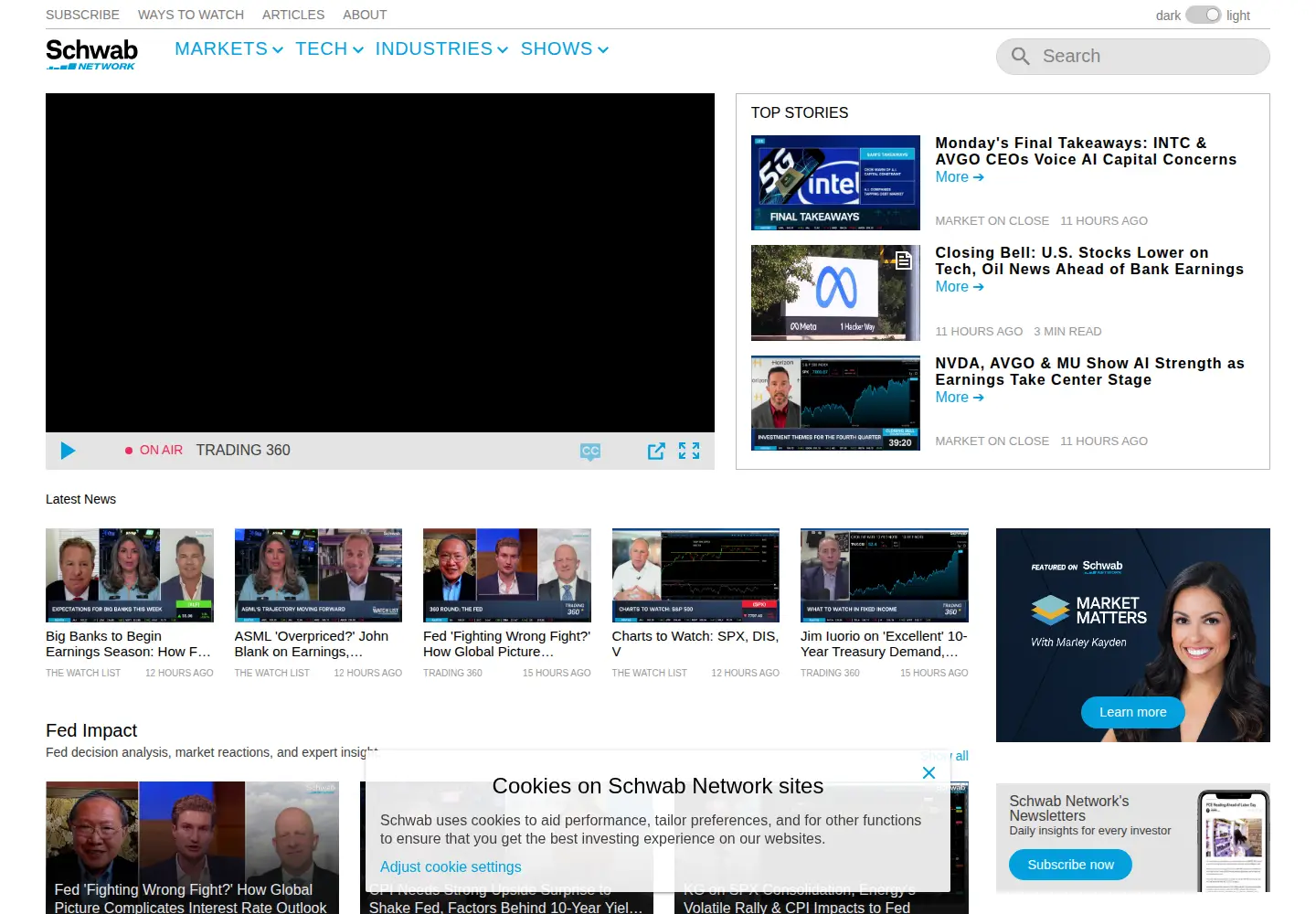Image resolution: width=1316 pixels, height=914 pixels.
Task: Expand the Tech dropdown menu
Action: coord(329,49)
